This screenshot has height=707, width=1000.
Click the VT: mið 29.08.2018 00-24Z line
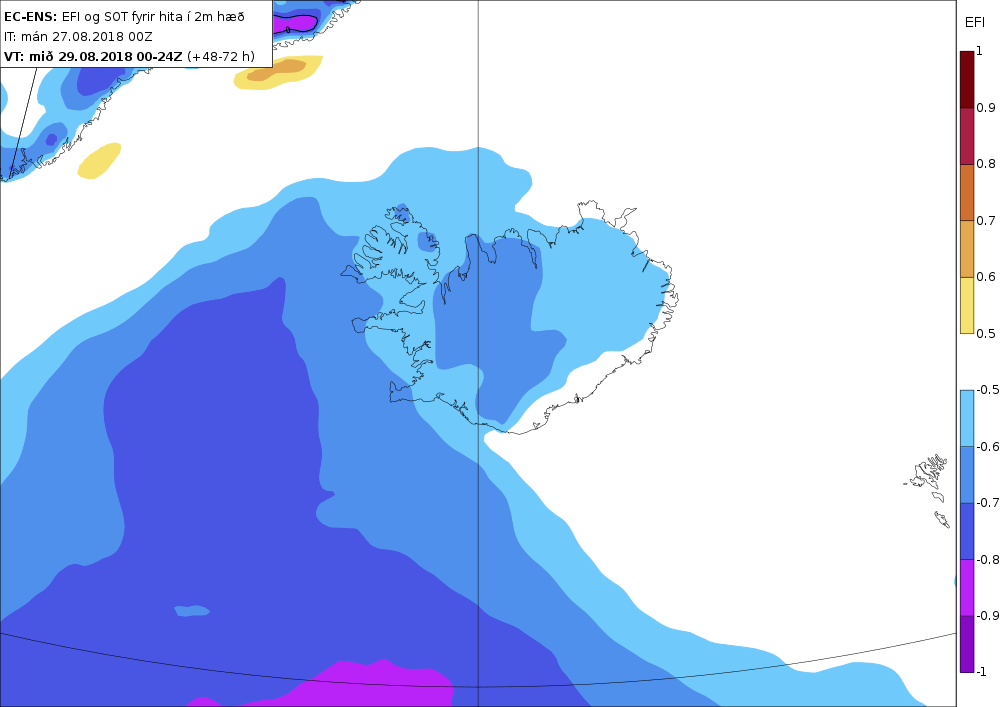coord(129,56)
